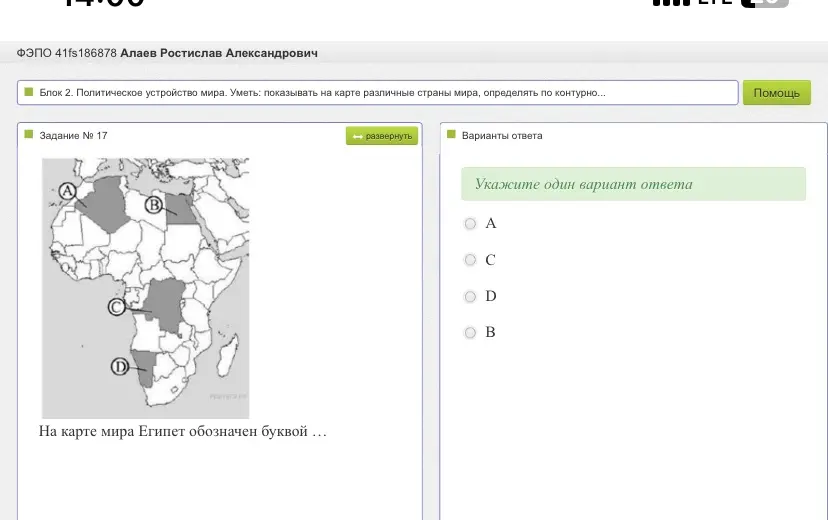Click circled letter B marker on map
This screenshot has height=520, width=828.
(153, 205)
